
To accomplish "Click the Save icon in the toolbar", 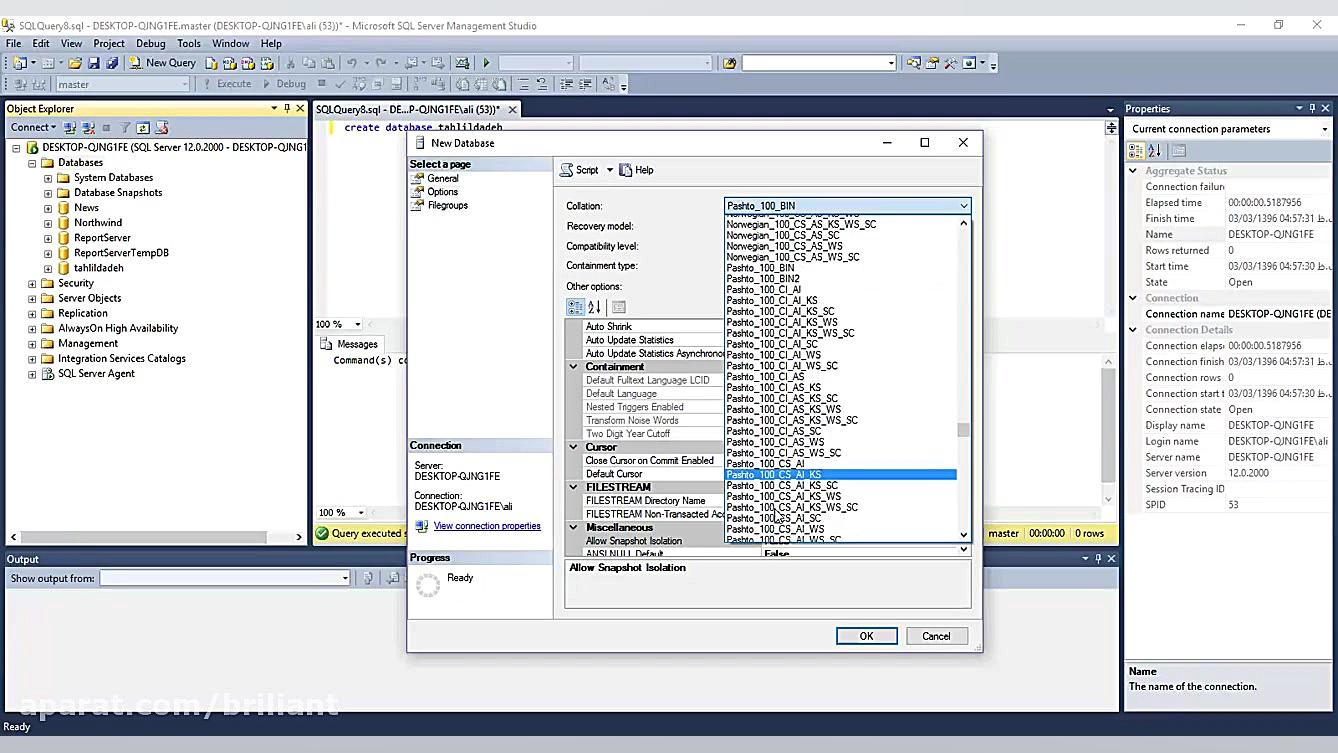I will click(x=94, y=63).
